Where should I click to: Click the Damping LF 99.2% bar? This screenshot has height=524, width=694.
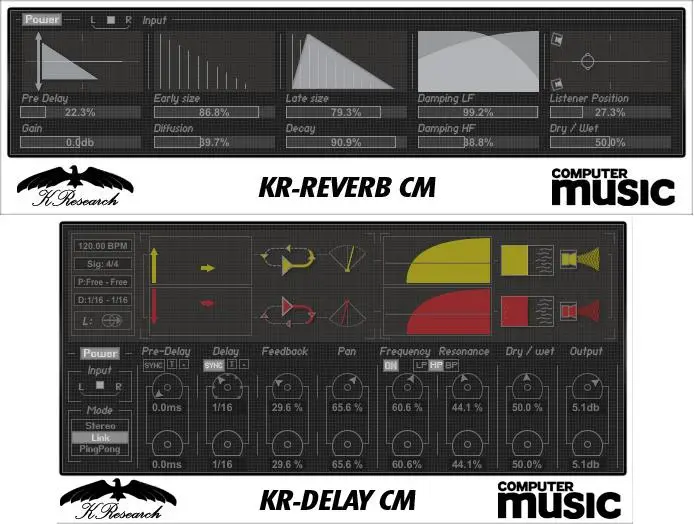click(478, 112)
